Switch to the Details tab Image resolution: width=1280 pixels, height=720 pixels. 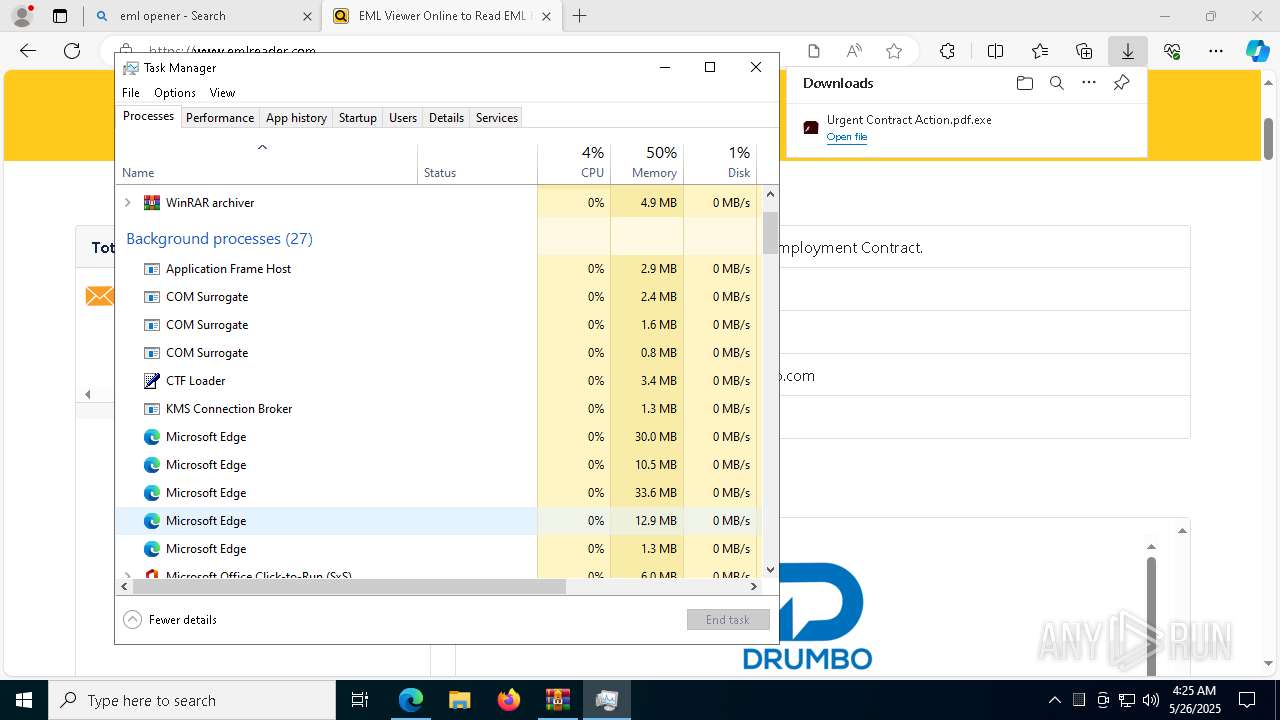click(446, 117)
